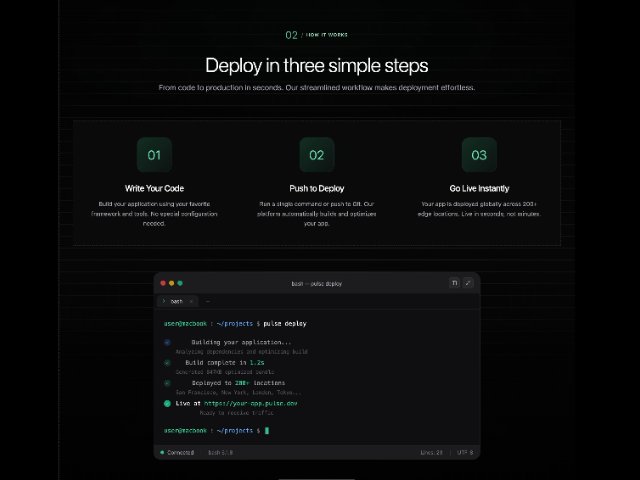
Task: Select the bash terminal tab
Action: pyautogui.click(x=178, y=301)
